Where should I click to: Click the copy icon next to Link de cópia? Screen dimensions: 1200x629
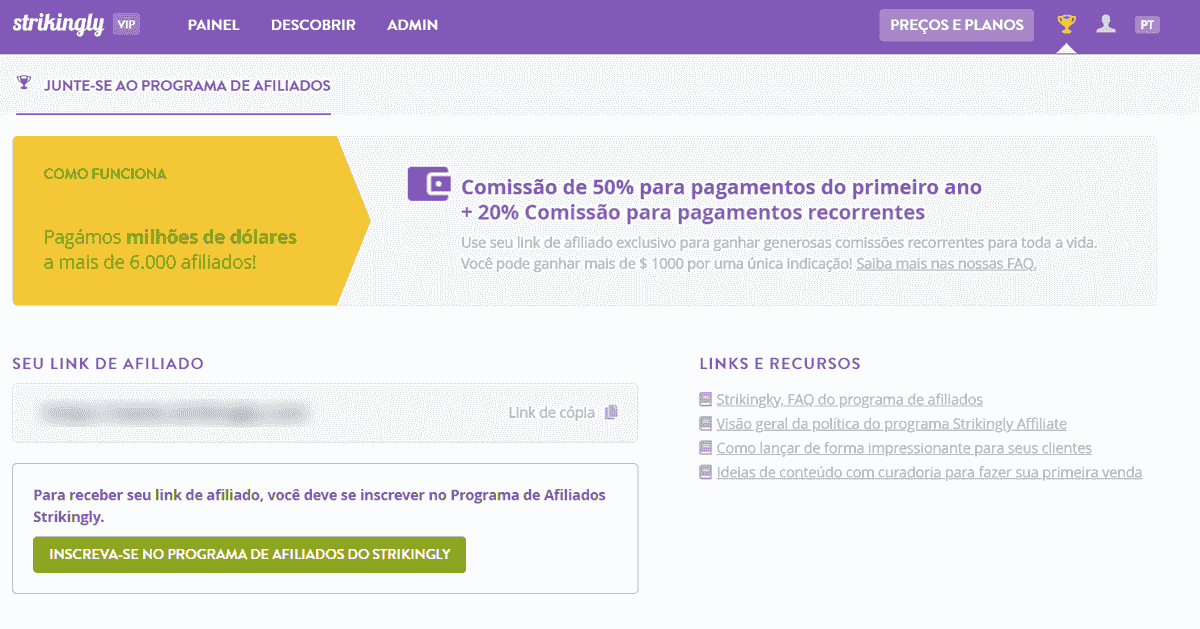[611, 412]
